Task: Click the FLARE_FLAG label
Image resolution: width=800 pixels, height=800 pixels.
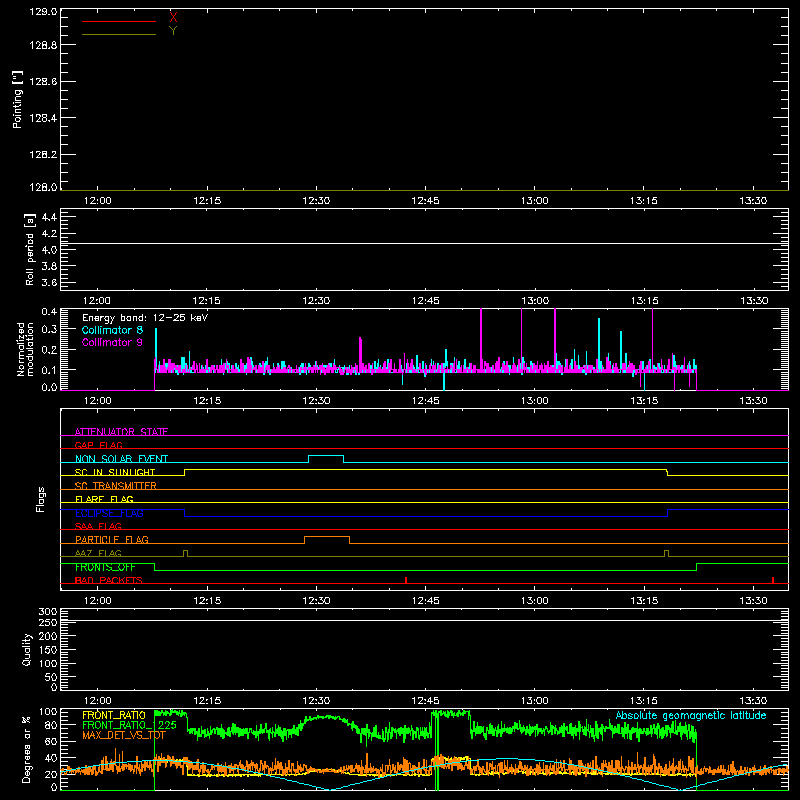Action: click(x=104, y=499)
